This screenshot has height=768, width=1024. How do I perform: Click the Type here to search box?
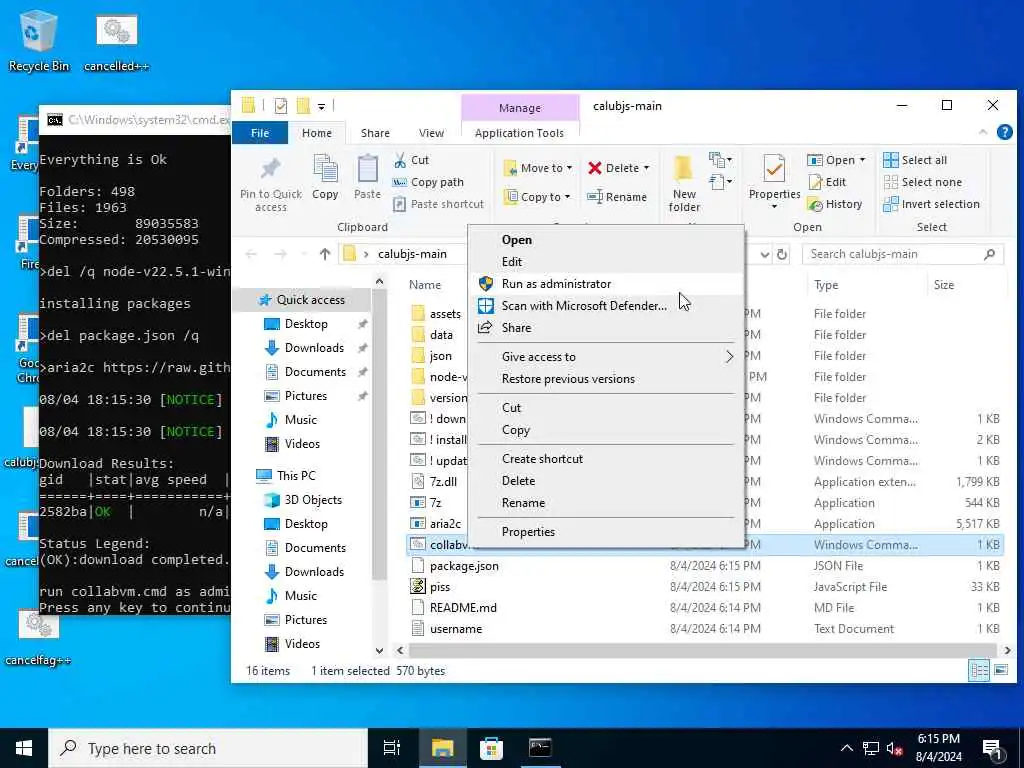click(208, 748)
